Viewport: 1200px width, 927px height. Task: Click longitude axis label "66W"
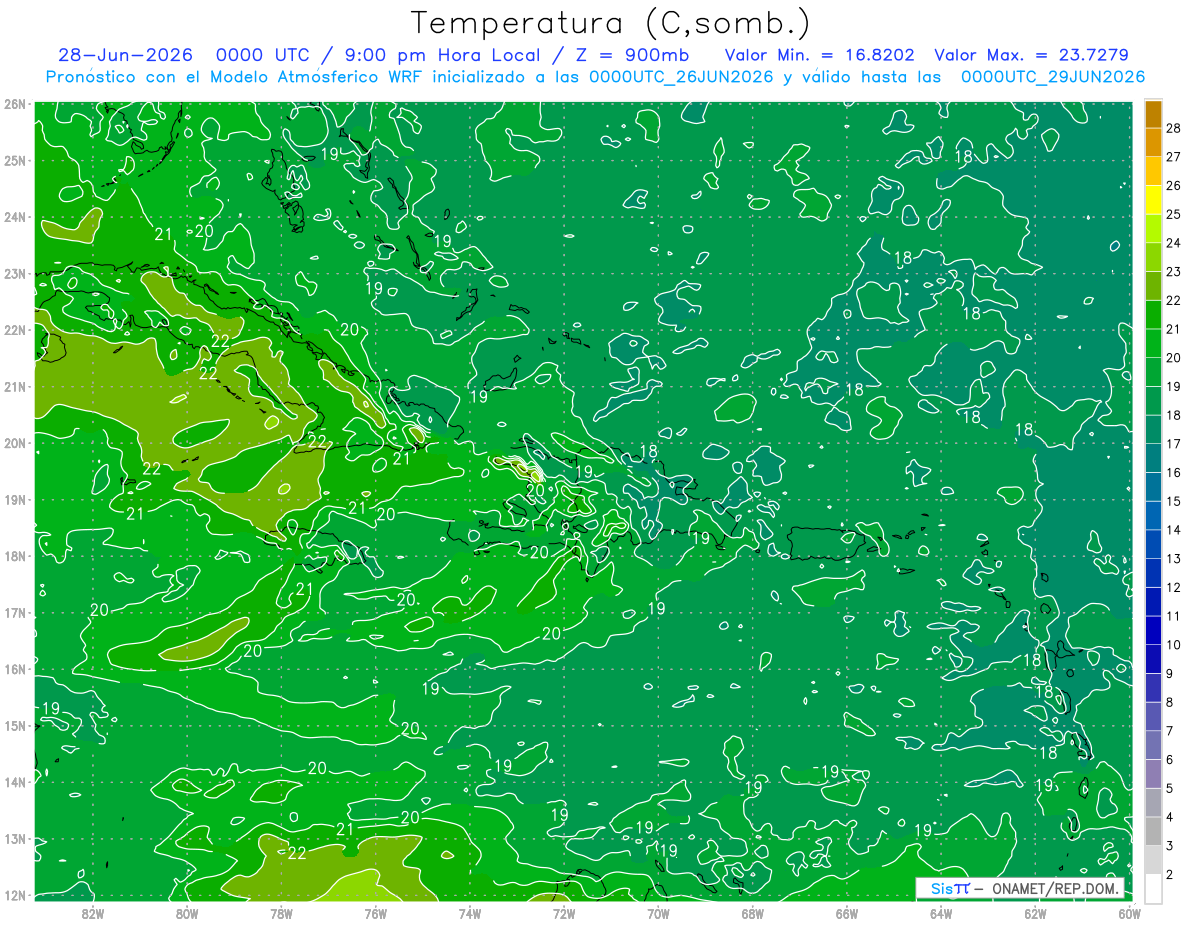pos(846,912)
